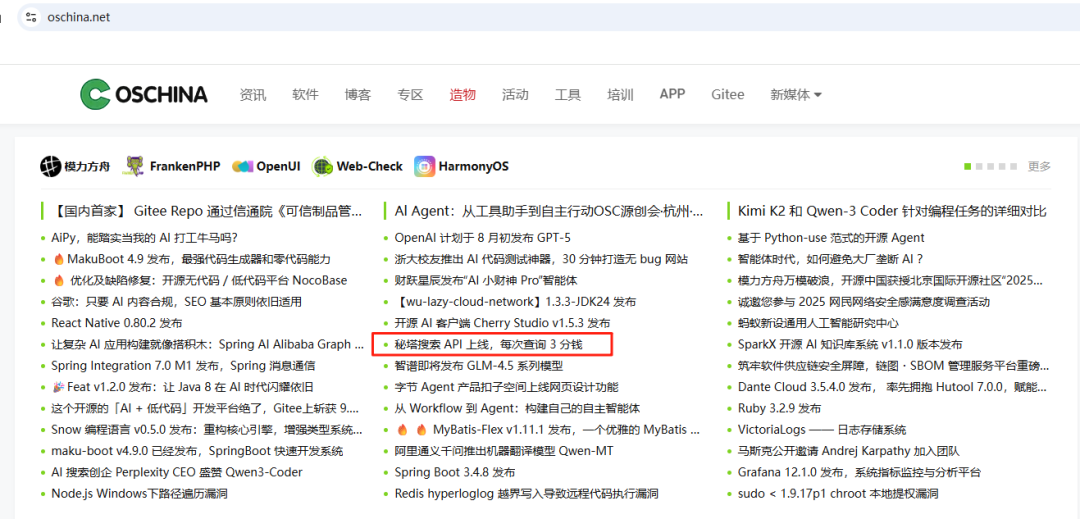This screenshot has height=519, width=1080.
Task: Open 智谱即将发布 GLM-4.5 系列模型 article
Action: tap(479, 366)
